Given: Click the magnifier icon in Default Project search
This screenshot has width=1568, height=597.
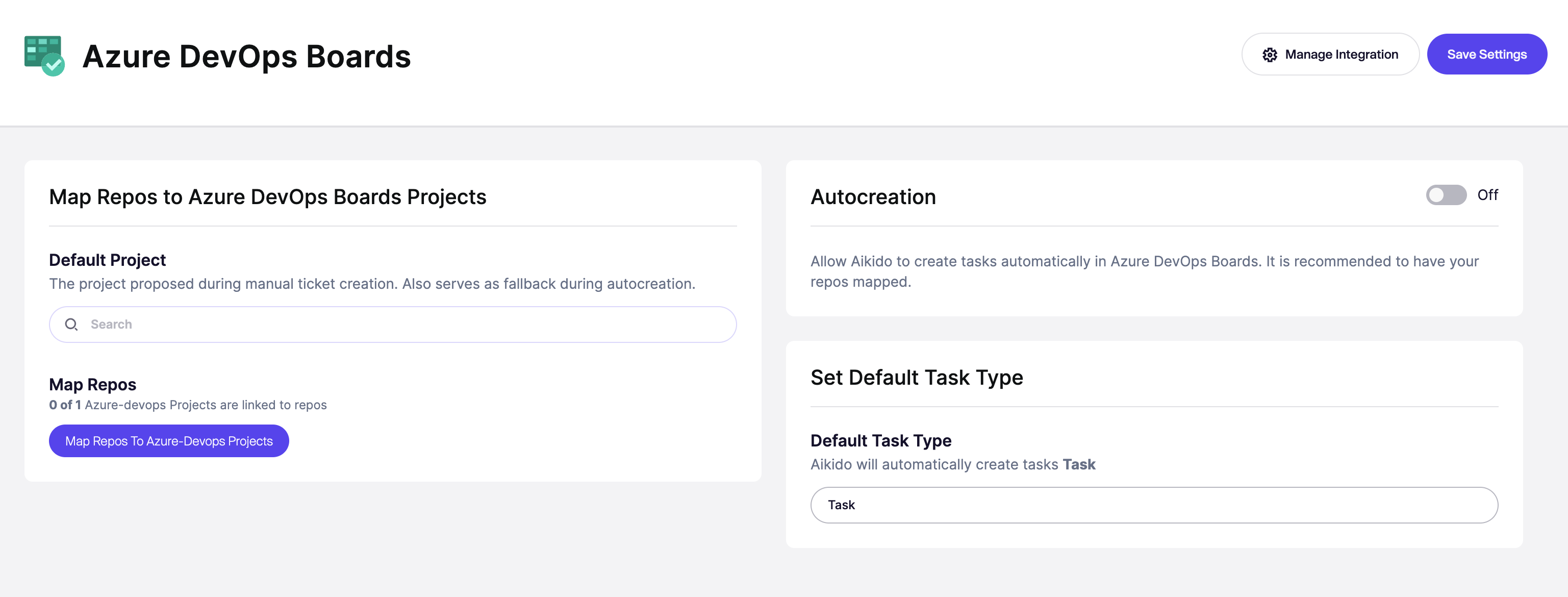Looking at the screenshot, I should pos(71,325).
